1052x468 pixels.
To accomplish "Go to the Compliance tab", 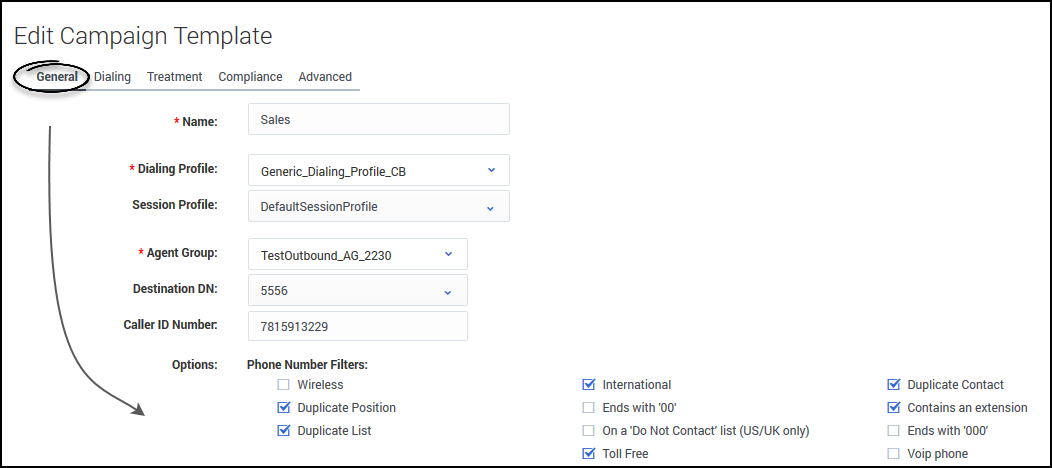I will (x=250, y=76).
